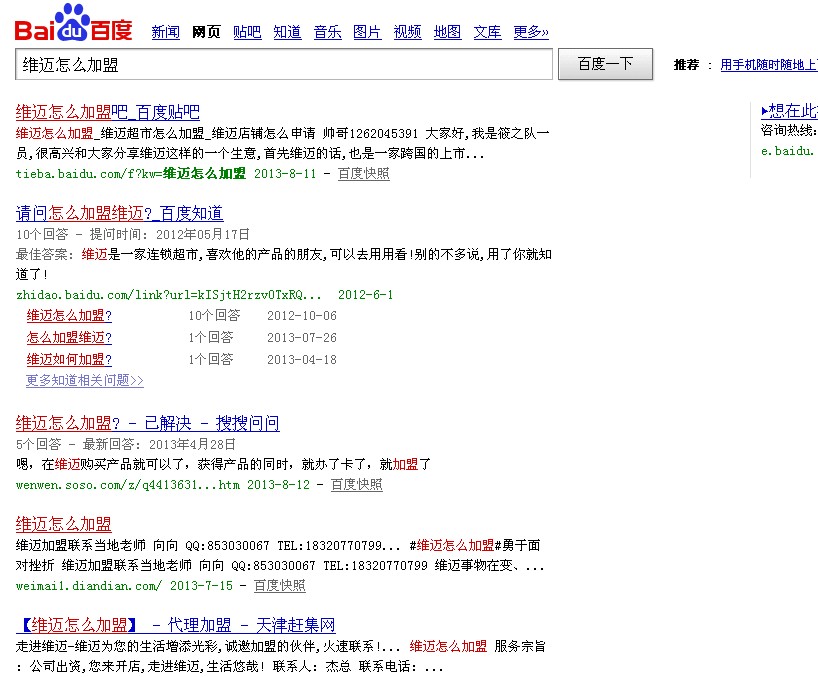The height and width of the screenshot is (677, 818).
Task: Click the 咨询热线 text in the right panel
Action: (x=789, y=131)
